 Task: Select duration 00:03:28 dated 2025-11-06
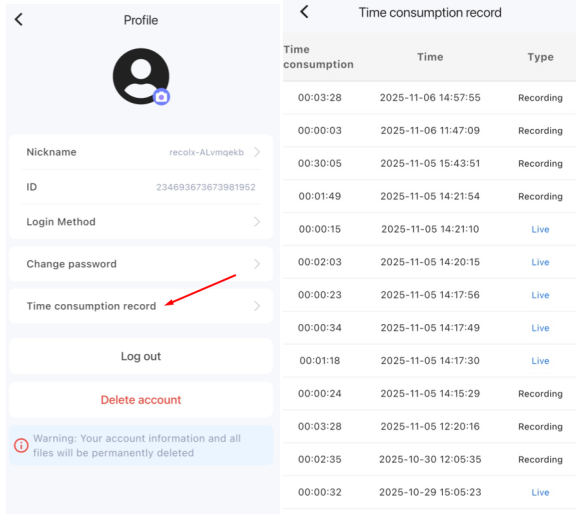tap(320, 98)
